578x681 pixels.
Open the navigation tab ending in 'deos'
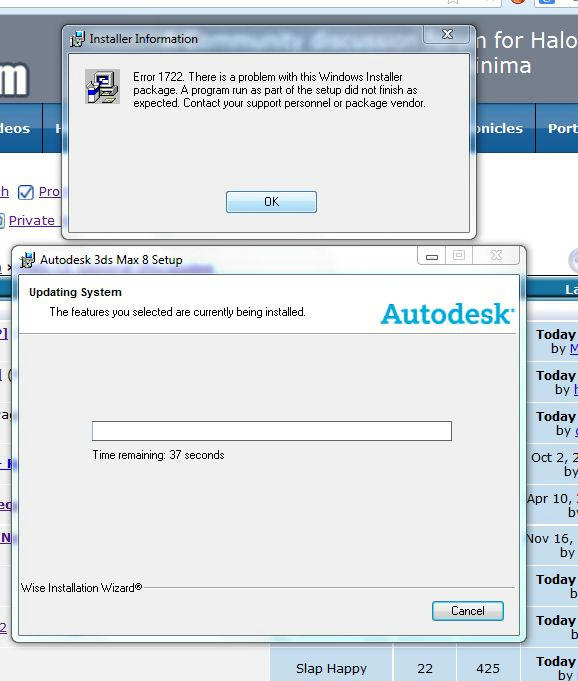point(17,128)
